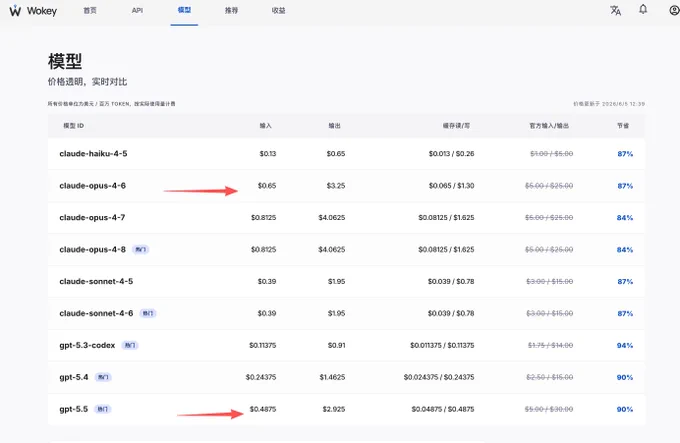
Task: Click cache price $0.024375 / $0.24375
Action: [x=439, y=377]
